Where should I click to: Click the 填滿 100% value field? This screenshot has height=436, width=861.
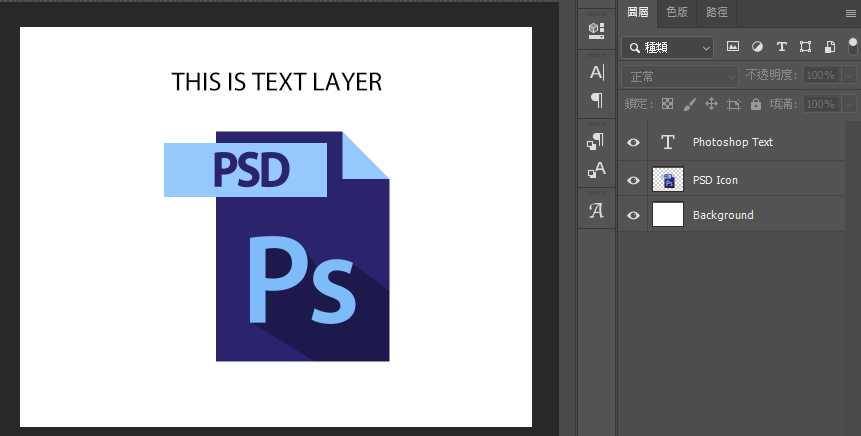click(x=821, y=104)
